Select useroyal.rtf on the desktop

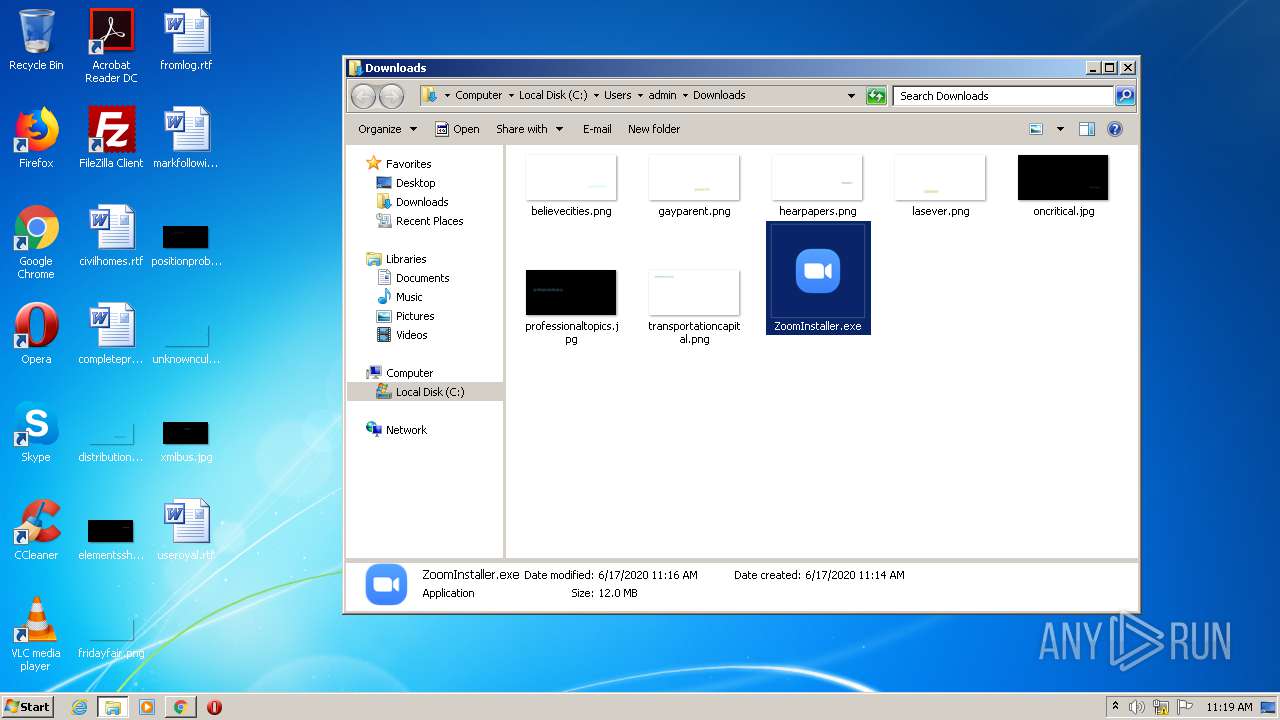186,530
